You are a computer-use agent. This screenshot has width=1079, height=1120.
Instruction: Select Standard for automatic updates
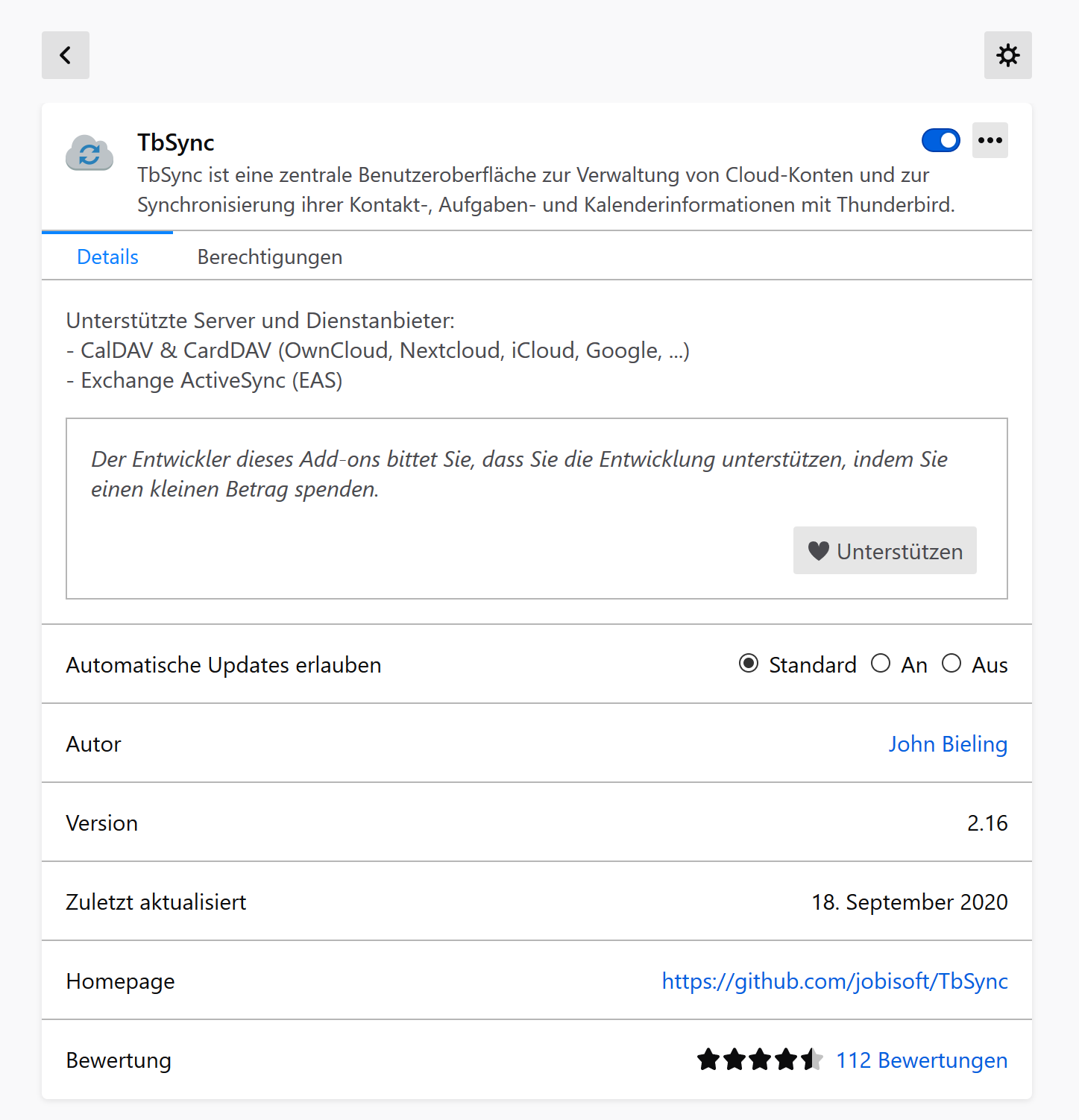click(x=749, y=664)
